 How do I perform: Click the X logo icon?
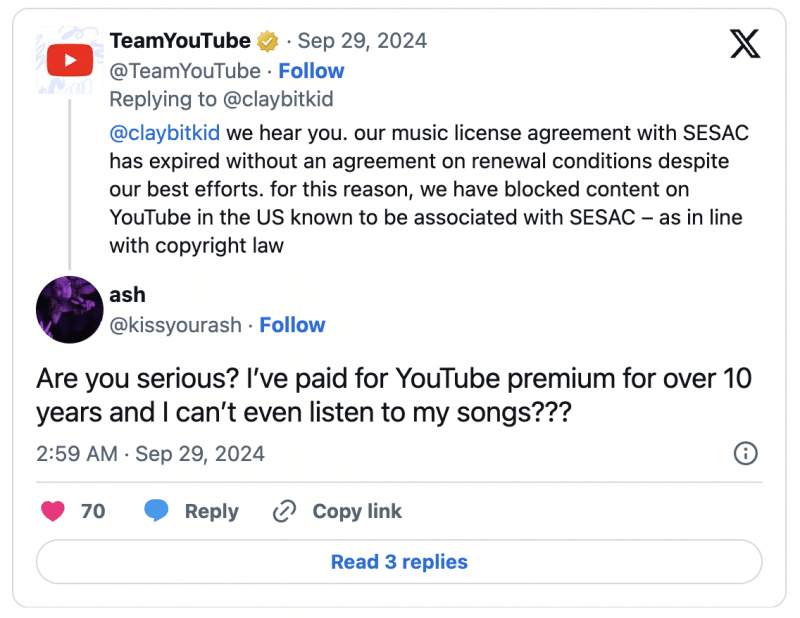click(x=744, y=44)
